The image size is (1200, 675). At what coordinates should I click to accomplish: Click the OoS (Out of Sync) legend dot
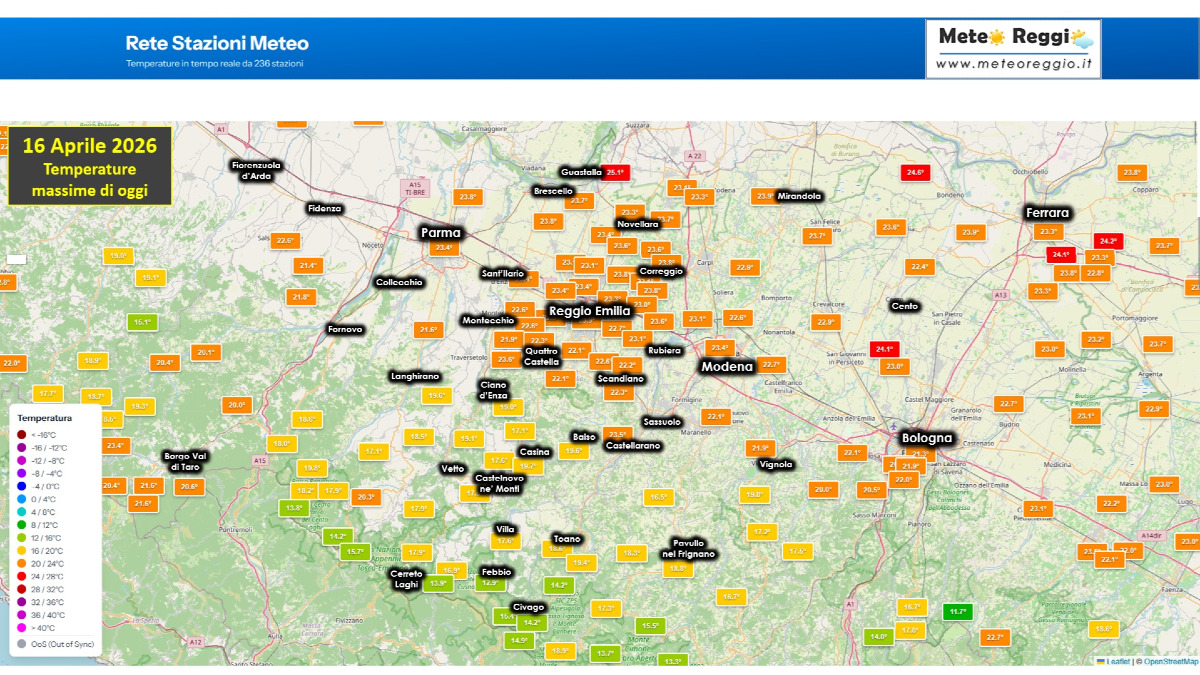[21, 644]
